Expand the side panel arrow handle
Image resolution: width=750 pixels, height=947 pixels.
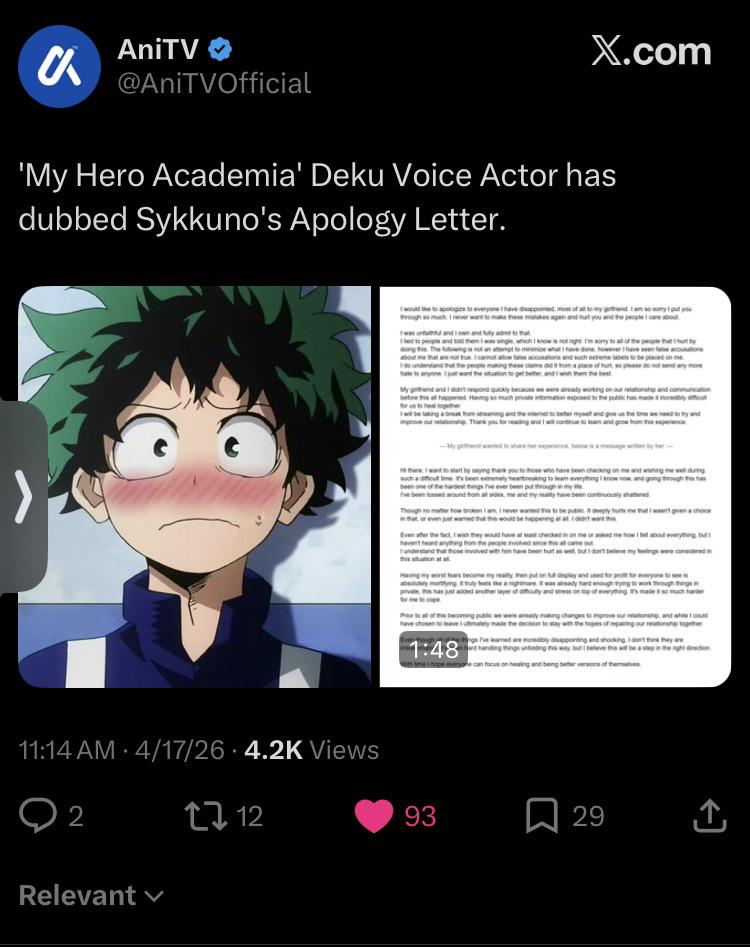pos(23,496)
